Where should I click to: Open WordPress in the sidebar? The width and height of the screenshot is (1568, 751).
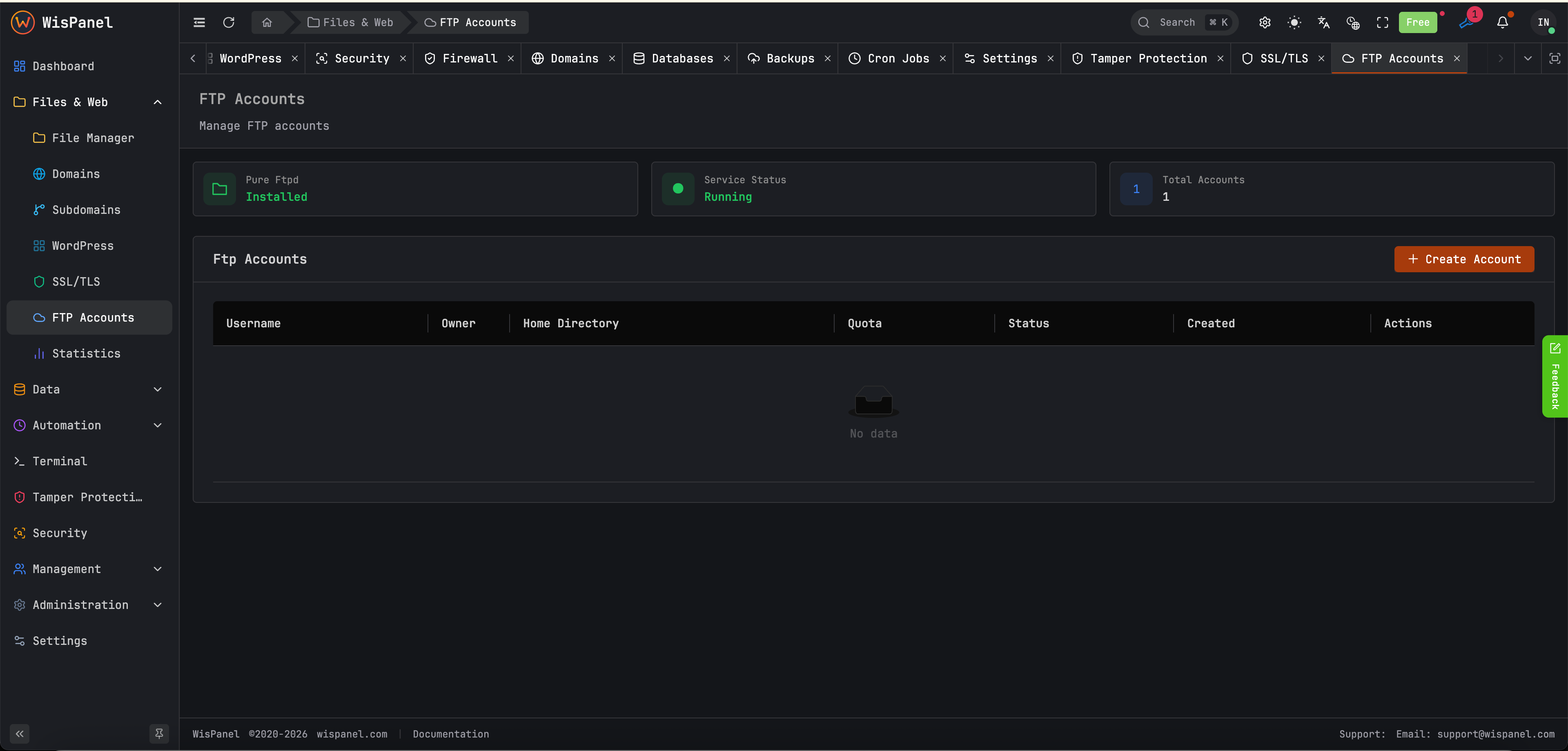coord(89,245)
